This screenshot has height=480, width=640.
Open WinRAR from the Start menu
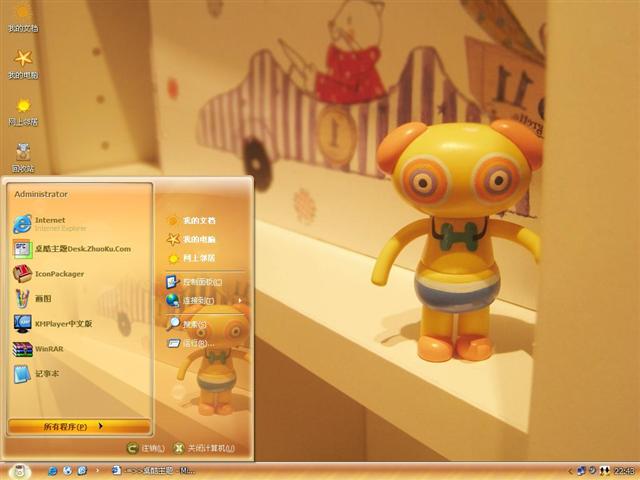tap(38, 349)
